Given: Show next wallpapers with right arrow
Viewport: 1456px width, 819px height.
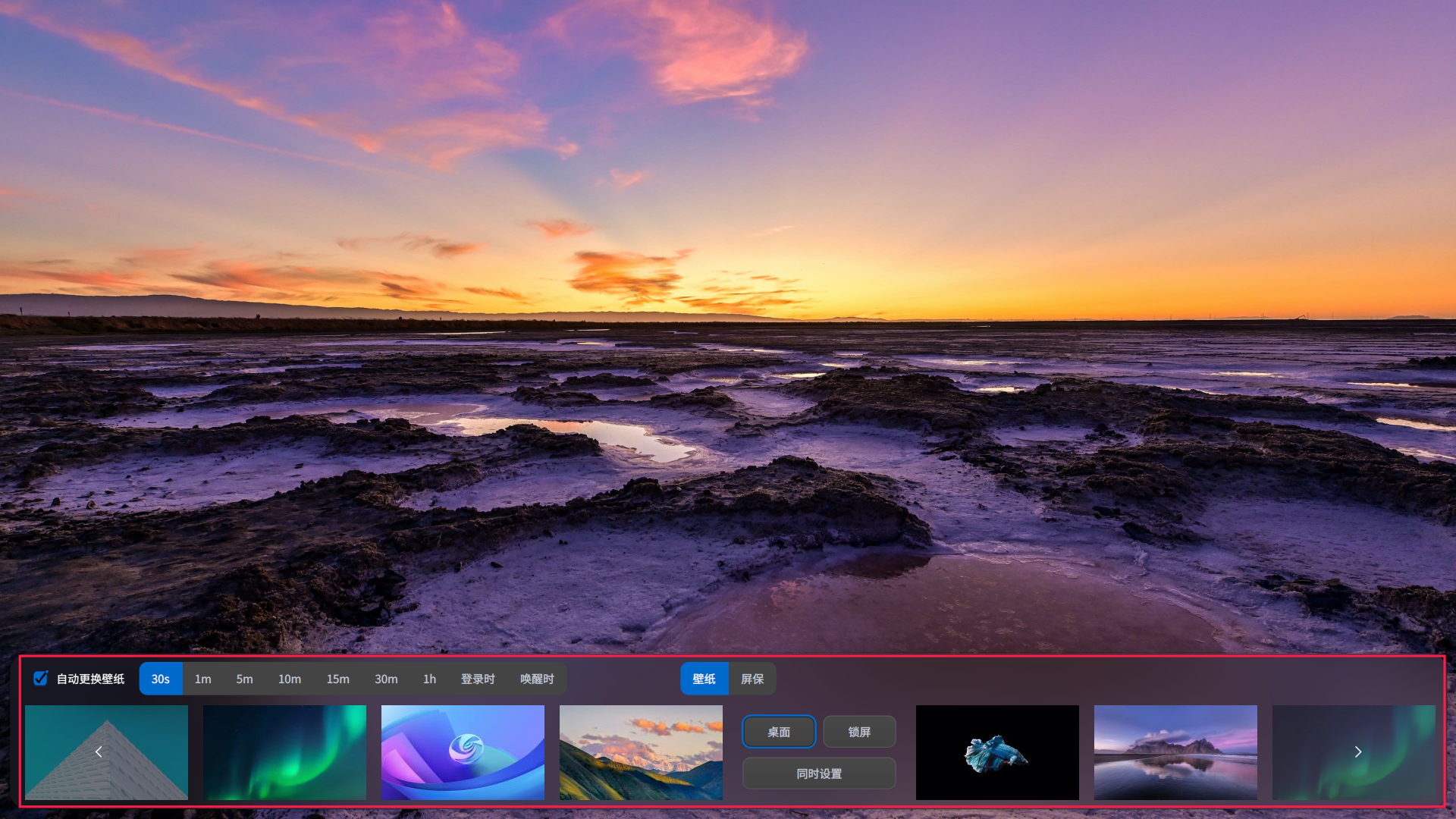Looking at the screenshot, I should [1358, 752].
